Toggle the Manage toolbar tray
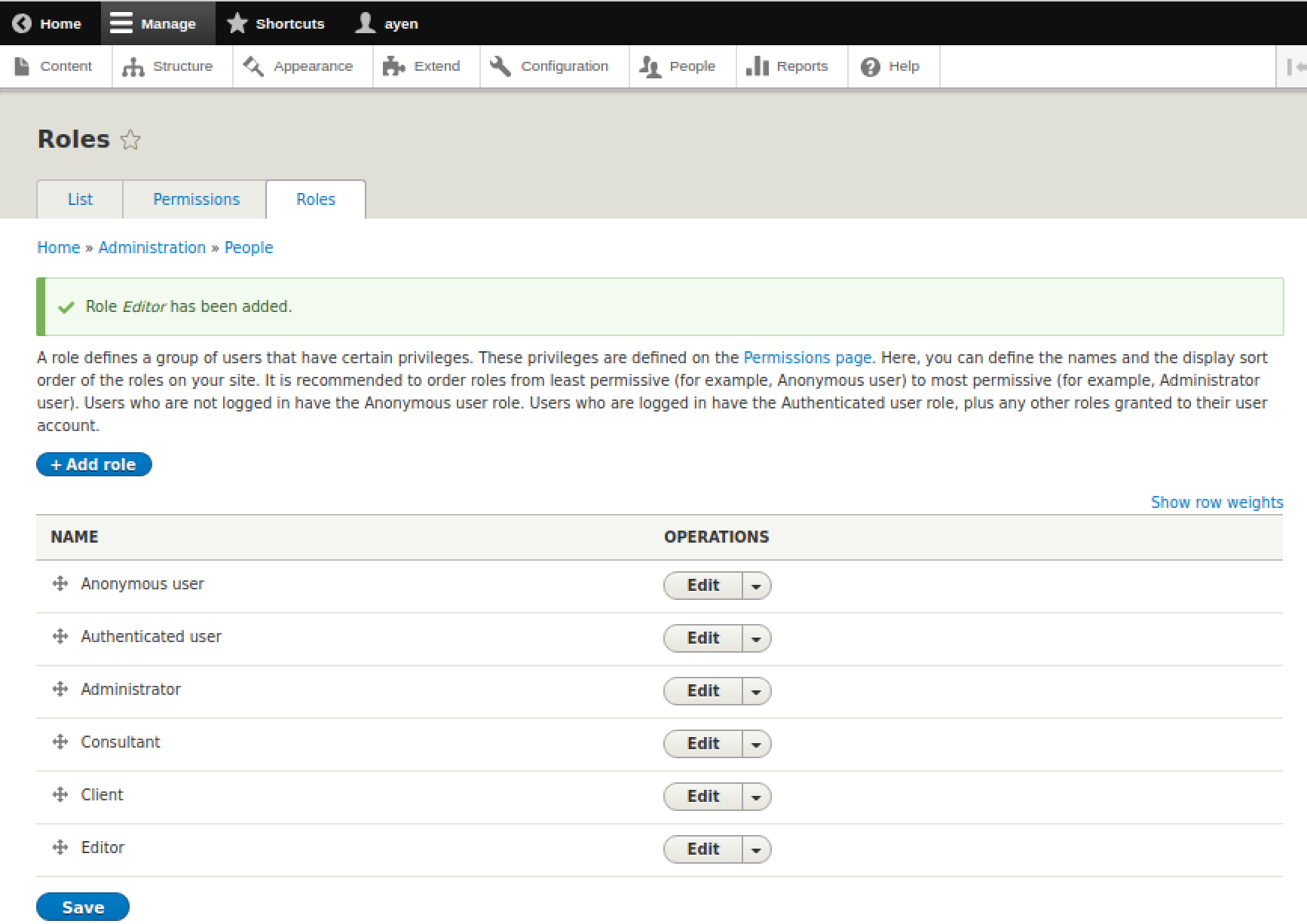Viewport: 1307px width, 924px height. click(154, 23)
